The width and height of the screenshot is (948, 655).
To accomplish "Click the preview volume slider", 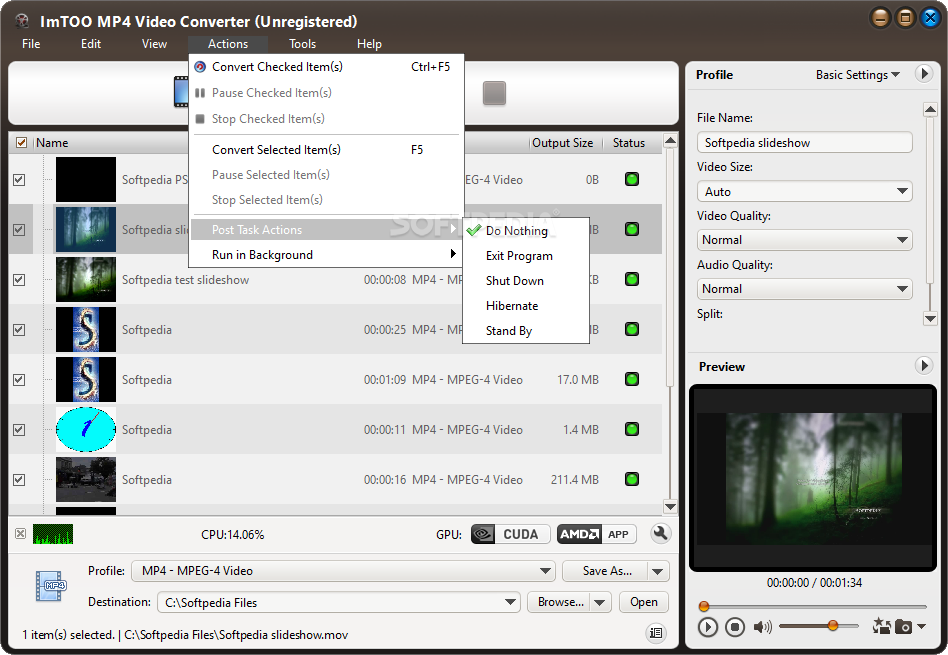I will 819,626.
